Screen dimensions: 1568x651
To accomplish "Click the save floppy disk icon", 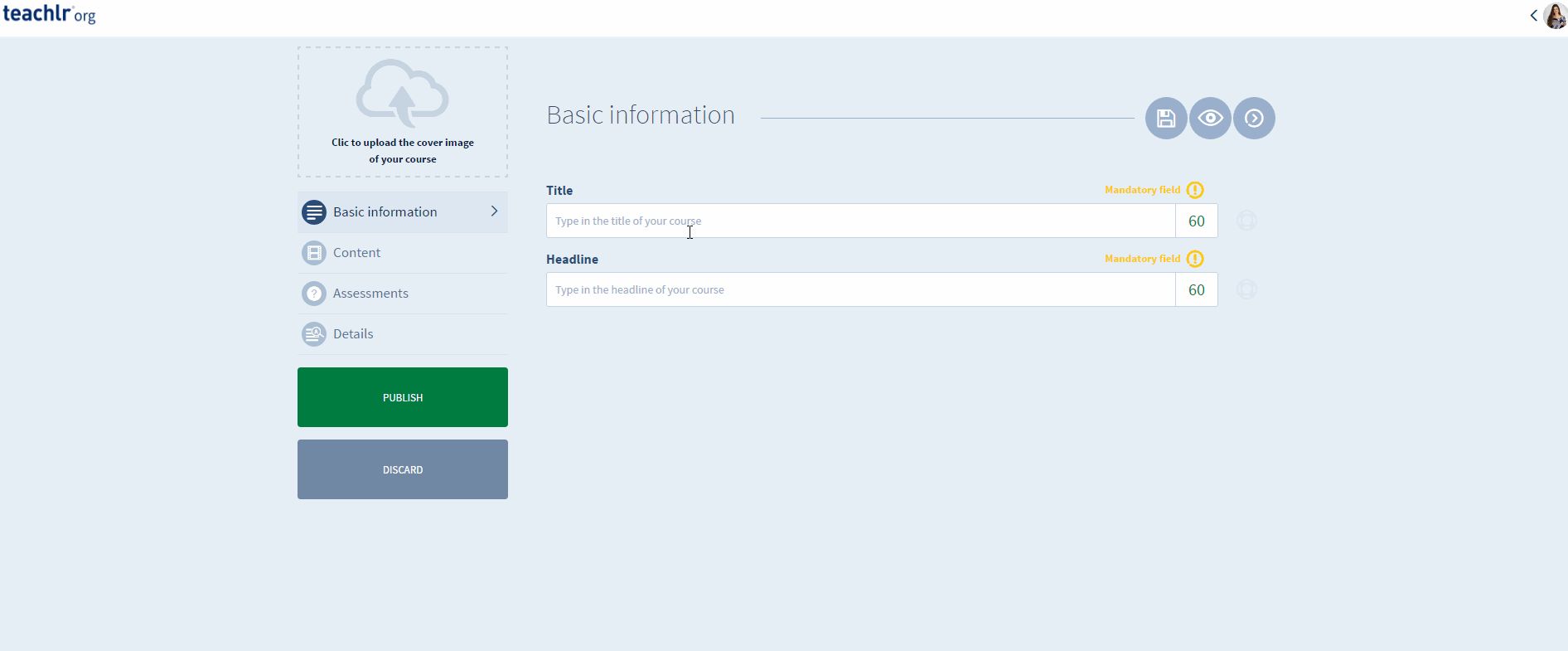I will pos(1166,119).
